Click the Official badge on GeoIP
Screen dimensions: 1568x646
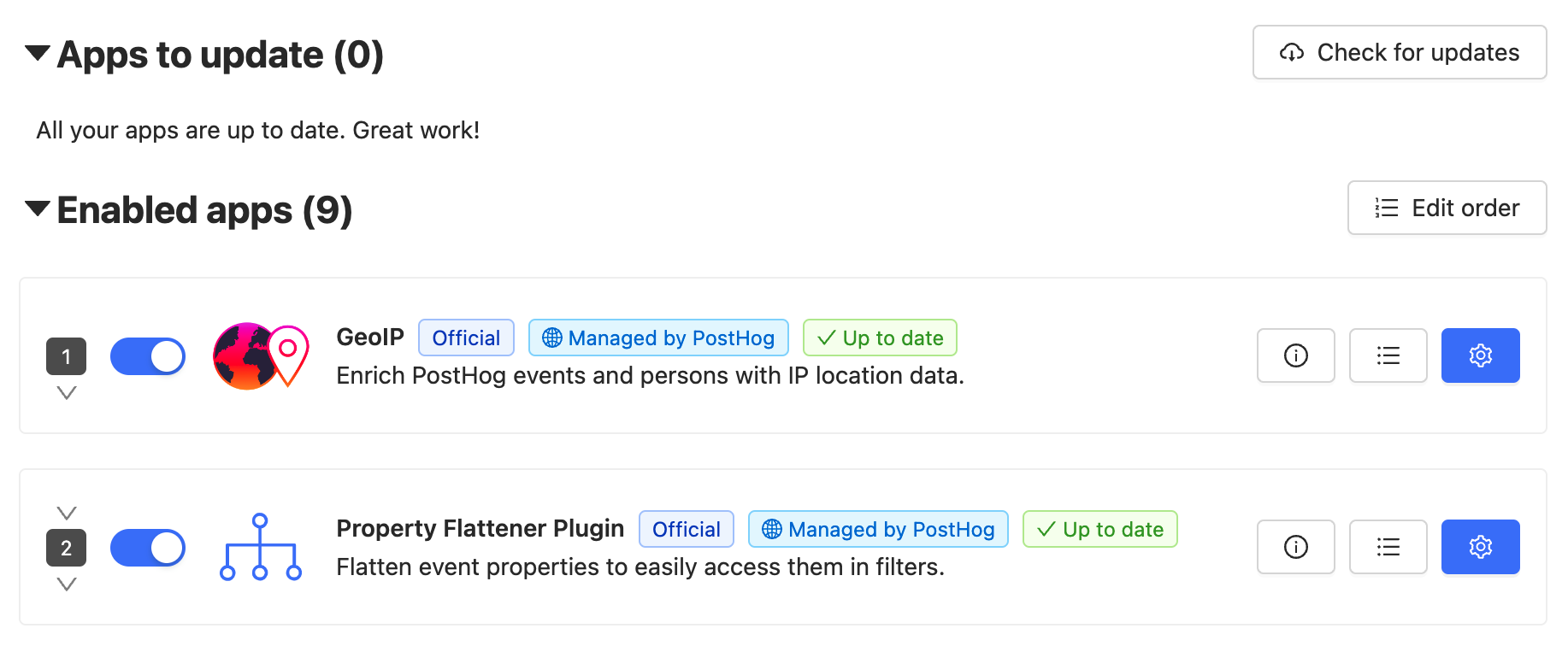point(465,338)
